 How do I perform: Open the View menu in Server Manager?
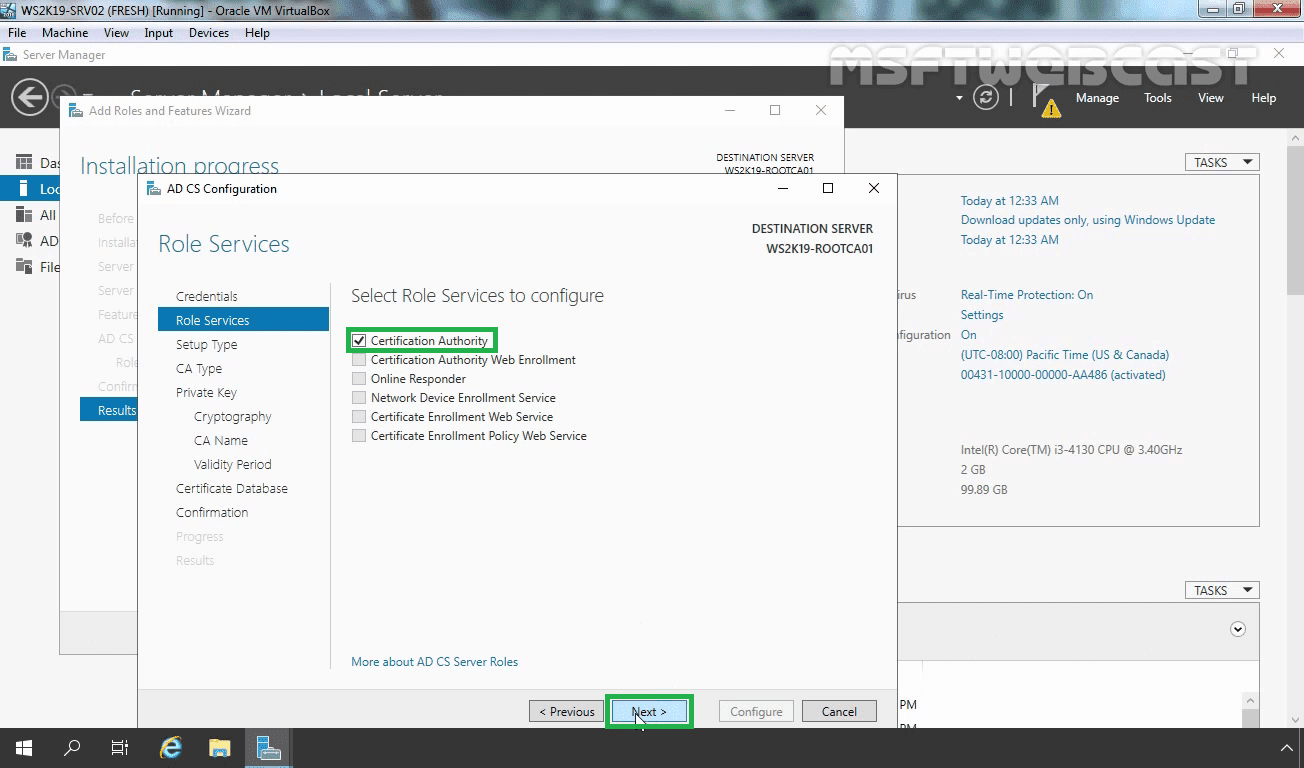[x=1211, y=98]
